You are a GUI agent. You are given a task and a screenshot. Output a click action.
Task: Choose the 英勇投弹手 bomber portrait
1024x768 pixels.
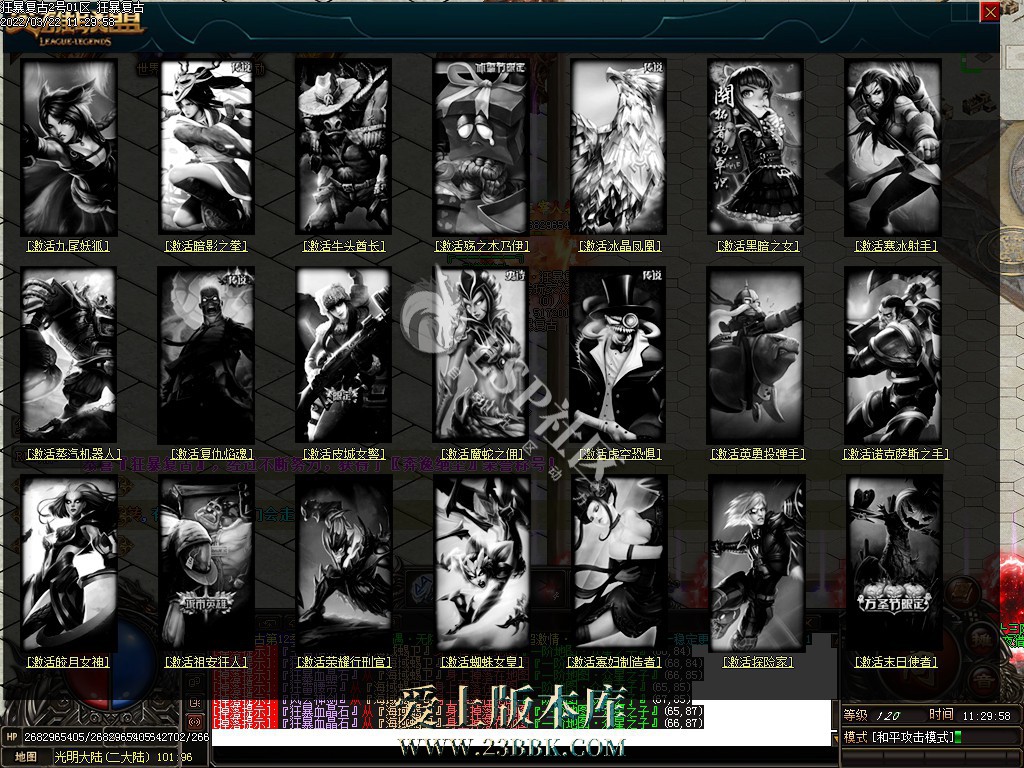click(756, 355)
